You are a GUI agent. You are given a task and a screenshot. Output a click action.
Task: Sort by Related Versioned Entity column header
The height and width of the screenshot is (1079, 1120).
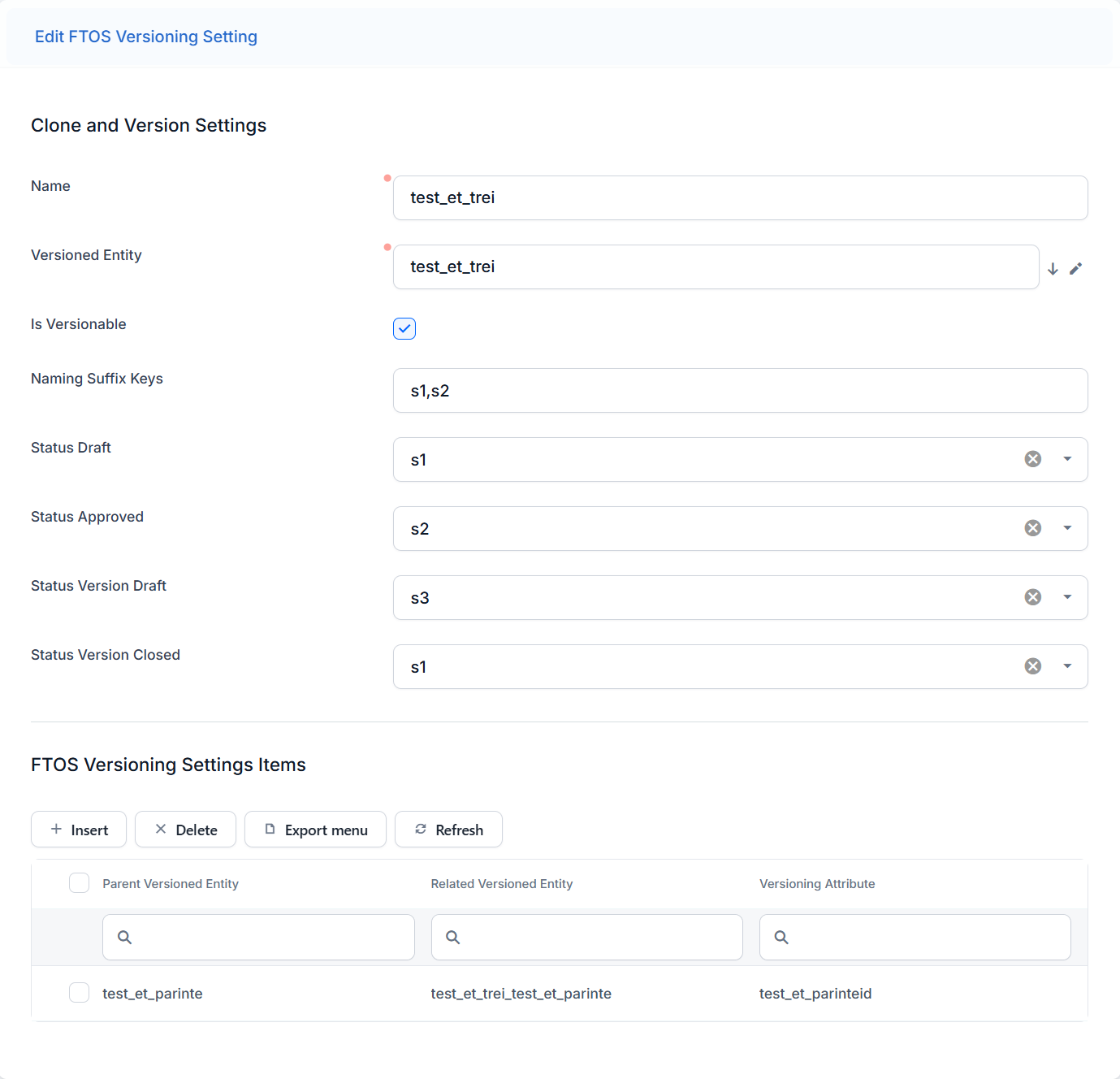(x=501, y=884)
